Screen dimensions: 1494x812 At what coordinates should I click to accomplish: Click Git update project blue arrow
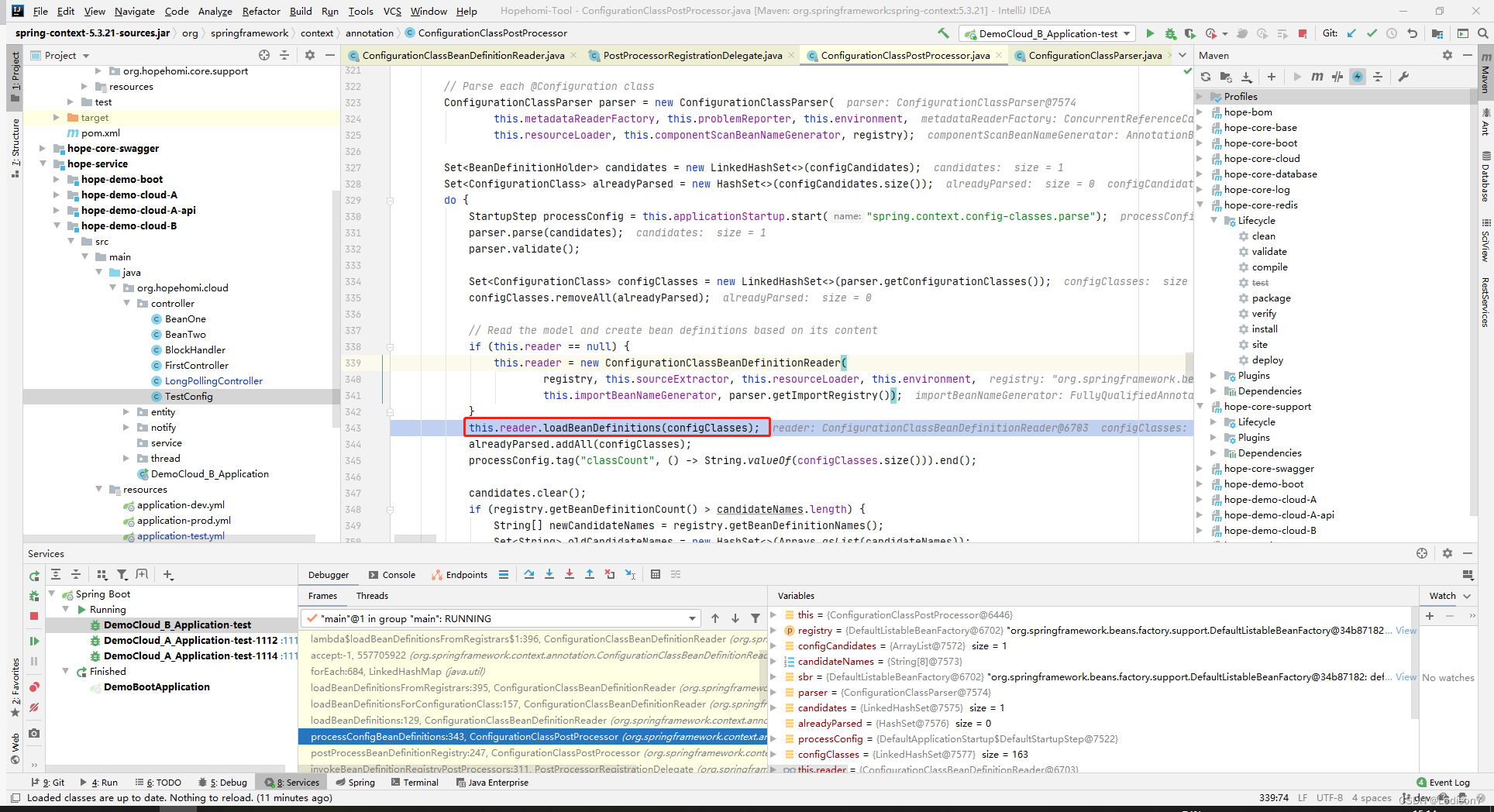coord(1351,33)
